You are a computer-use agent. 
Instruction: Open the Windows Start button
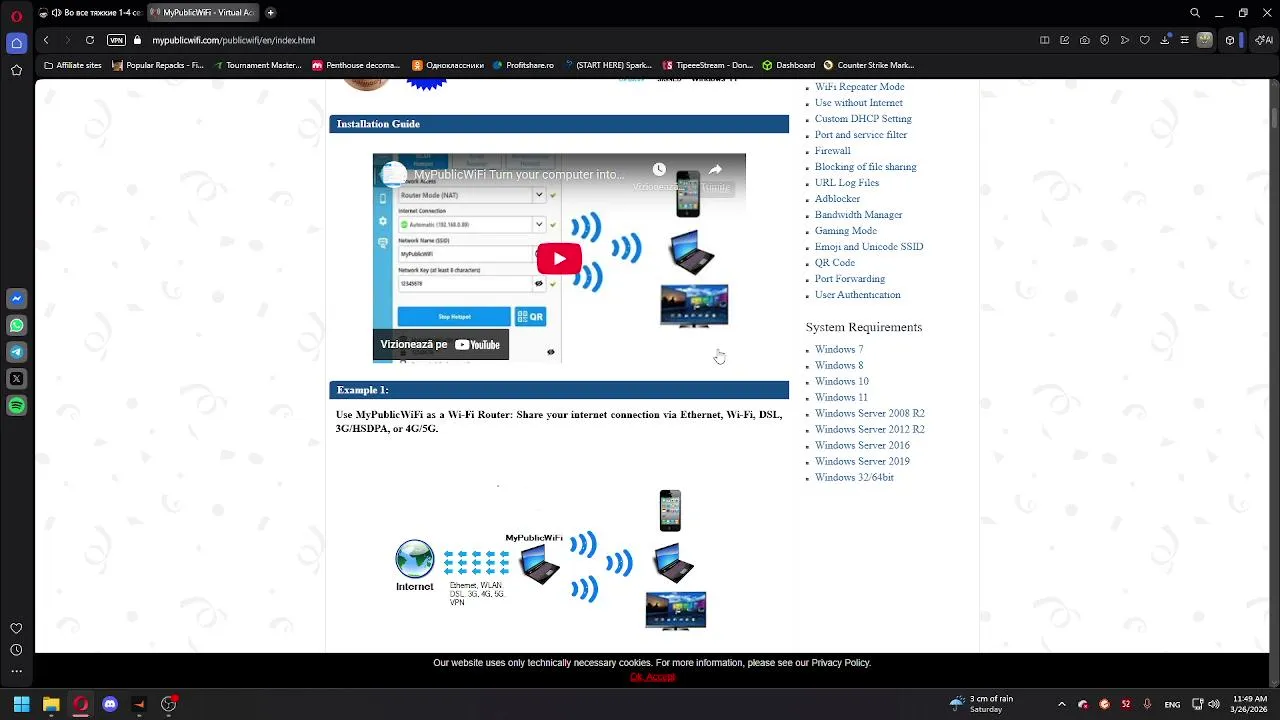point(21,704)
